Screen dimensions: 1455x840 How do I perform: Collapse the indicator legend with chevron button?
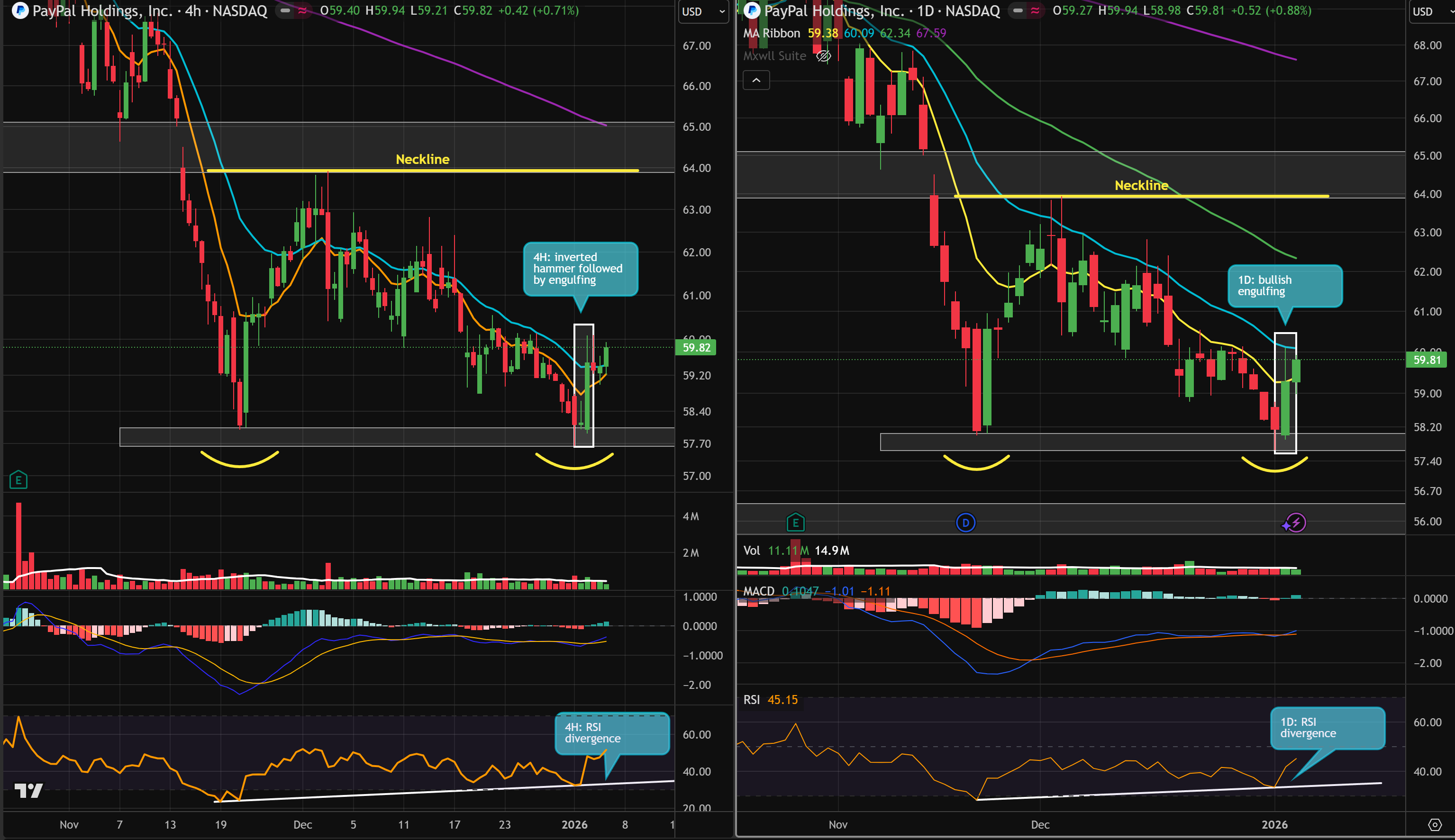click(756, 80)
